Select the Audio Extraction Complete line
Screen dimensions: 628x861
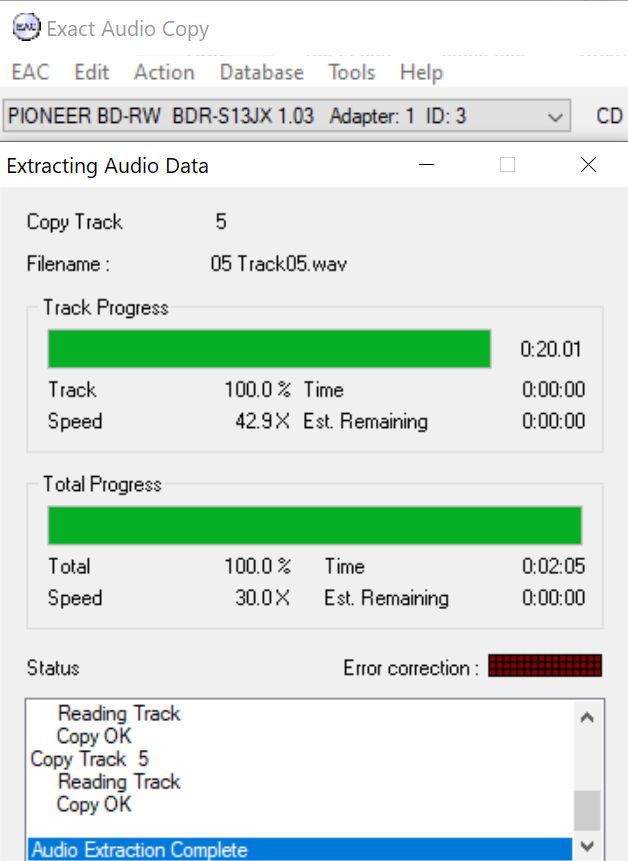pyautogui.click(x=140, y=850)
